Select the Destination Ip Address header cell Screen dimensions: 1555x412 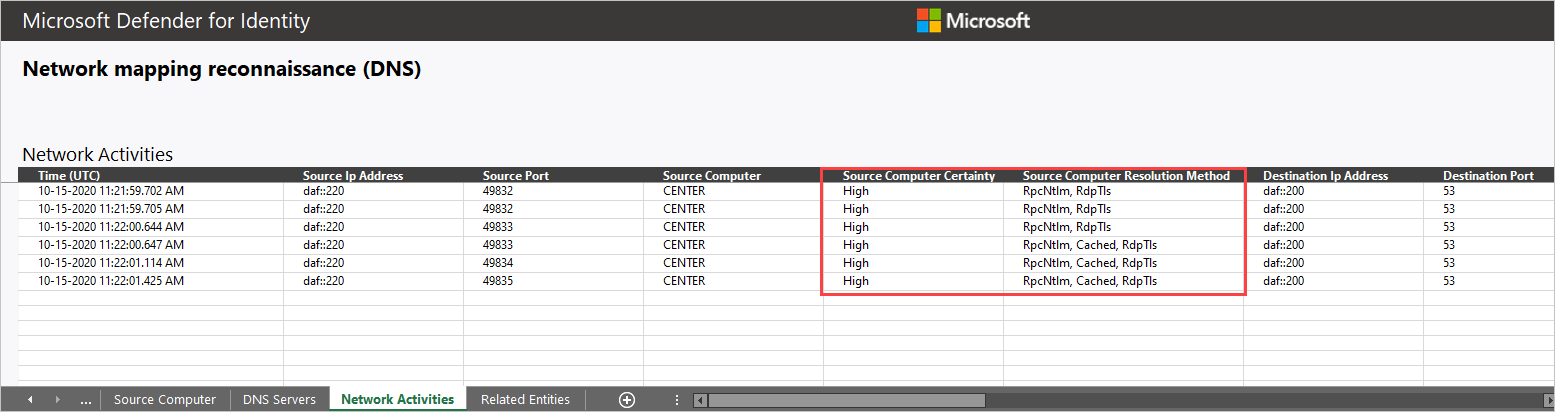click(x=1334, y=175)
